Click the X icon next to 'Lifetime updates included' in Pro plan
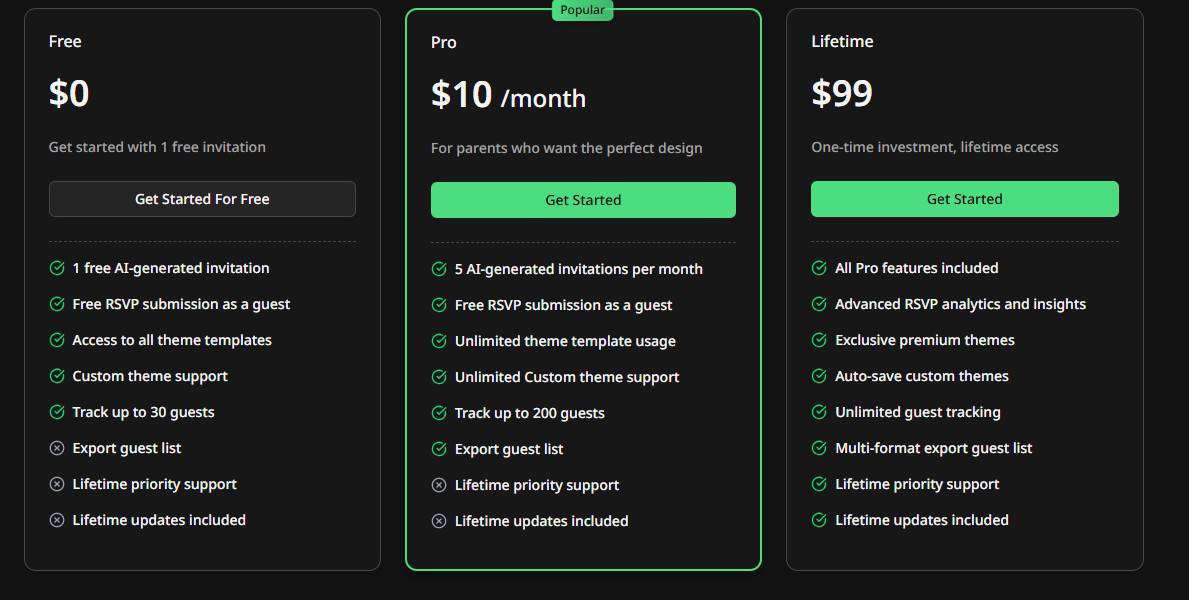Screen dimensions: 1189x600 pos(438,521)
